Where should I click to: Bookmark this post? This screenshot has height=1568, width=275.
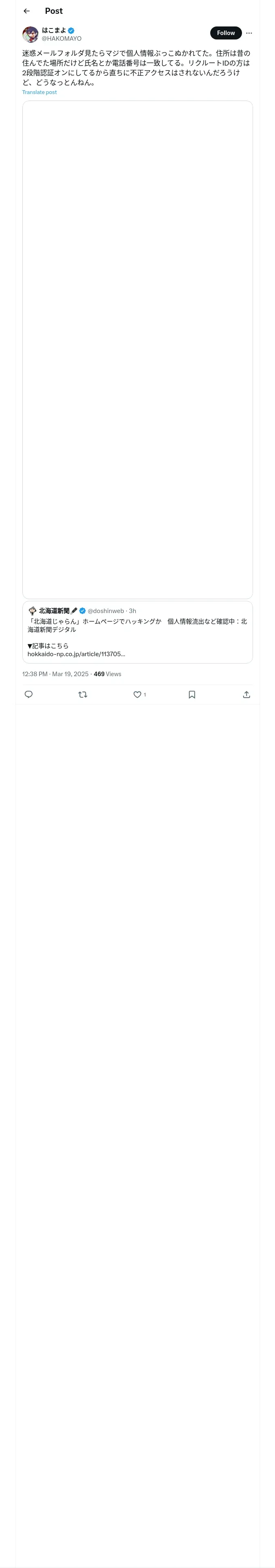click(192, 694)
